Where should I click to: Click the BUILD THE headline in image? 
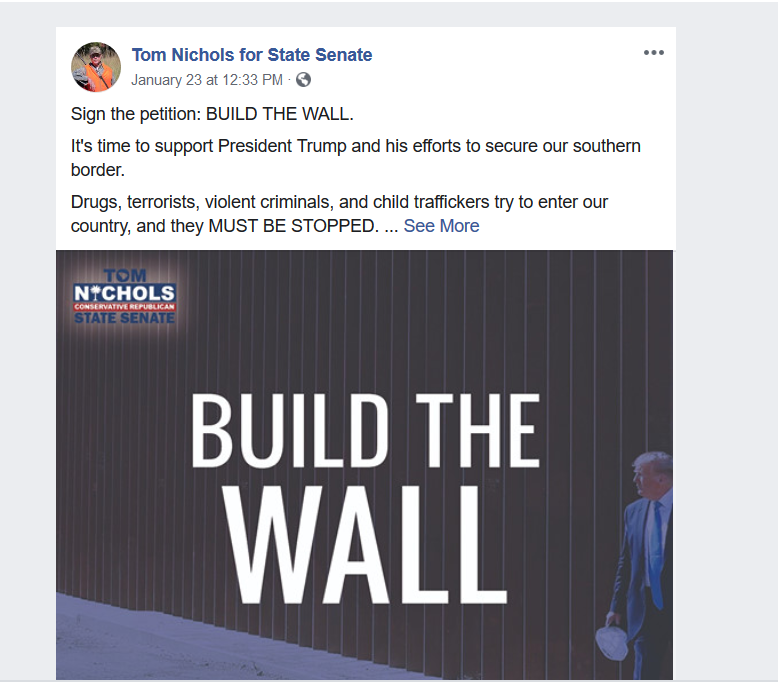pos(365,431)
